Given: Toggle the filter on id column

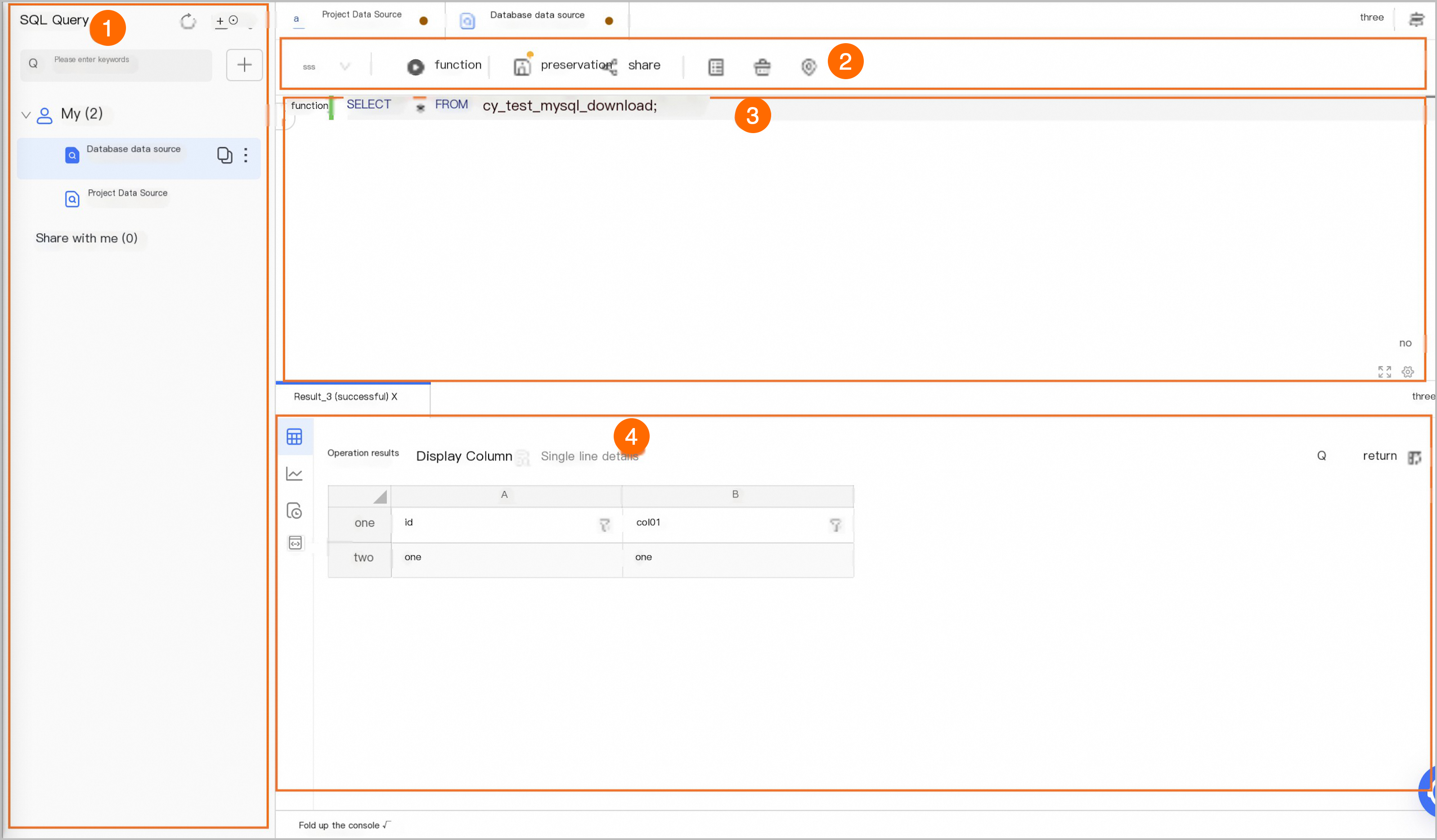Looking at the screenshot, I should tap(605, 525).
